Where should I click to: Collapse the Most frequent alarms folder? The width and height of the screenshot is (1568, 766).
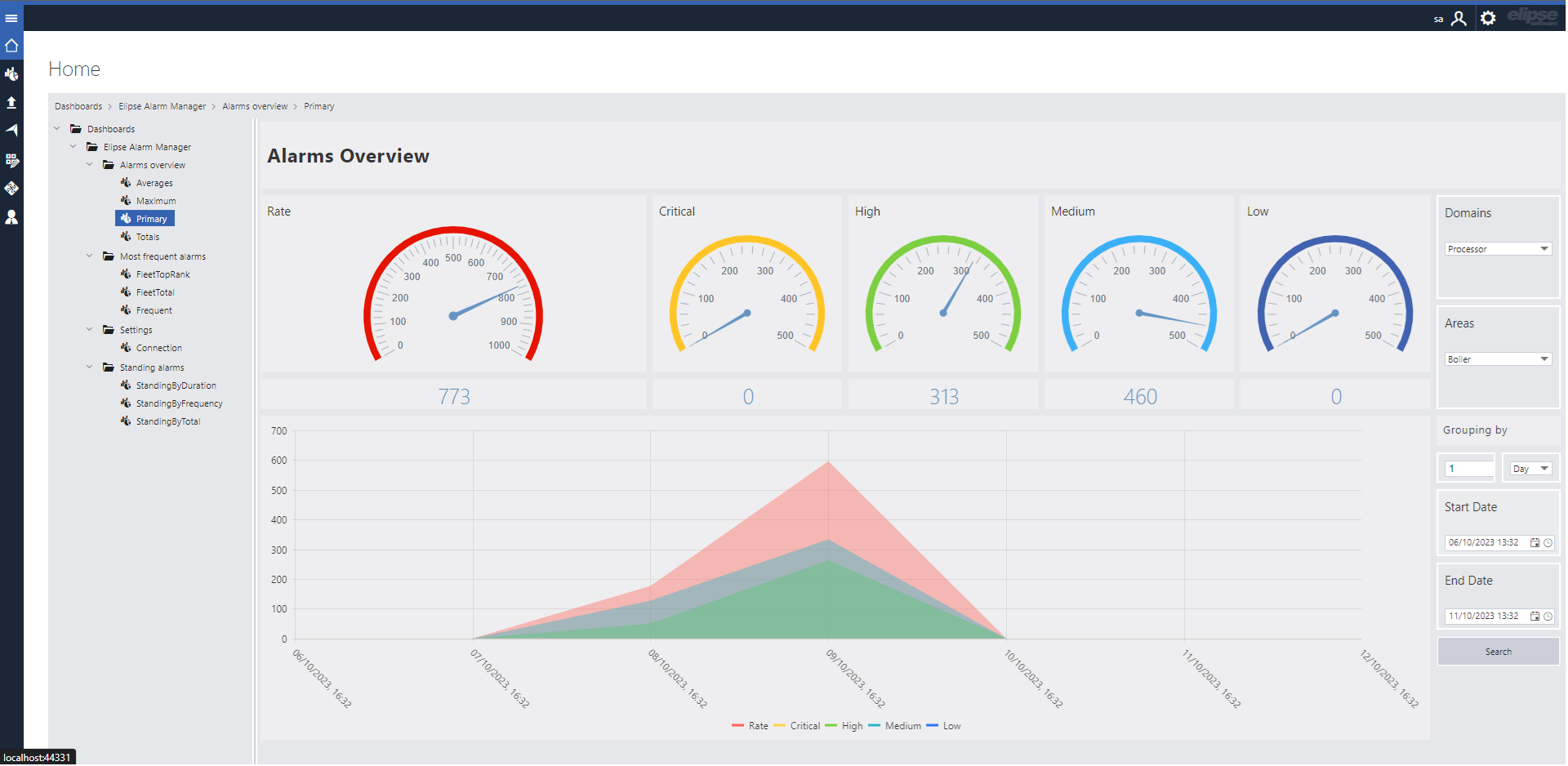pyautogui.click(x=90, y=256)
